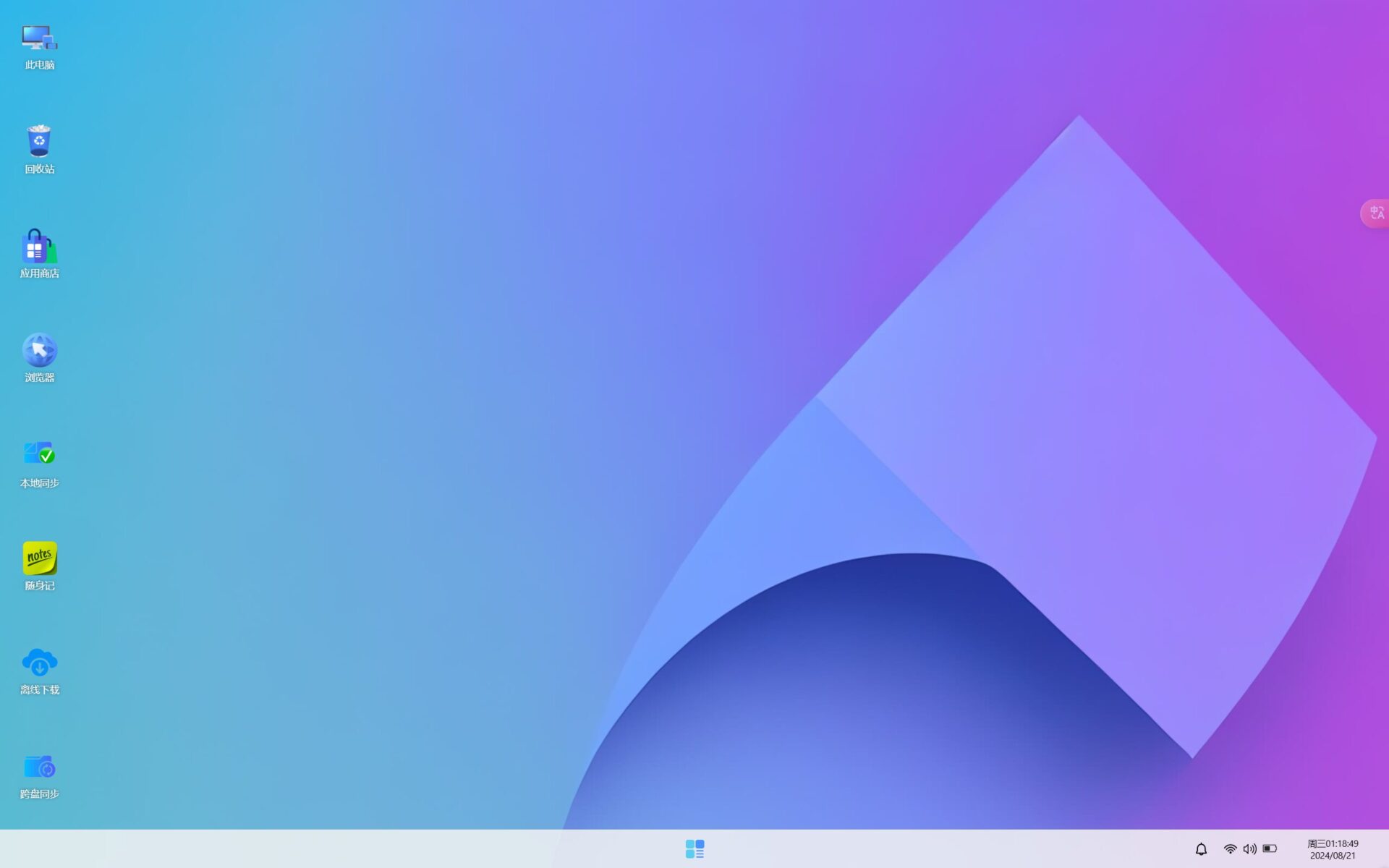Viewport: 1389px width, 868px height.
Task: Open the 回收站 recycle bin icon
Action: tap(39, 141)
